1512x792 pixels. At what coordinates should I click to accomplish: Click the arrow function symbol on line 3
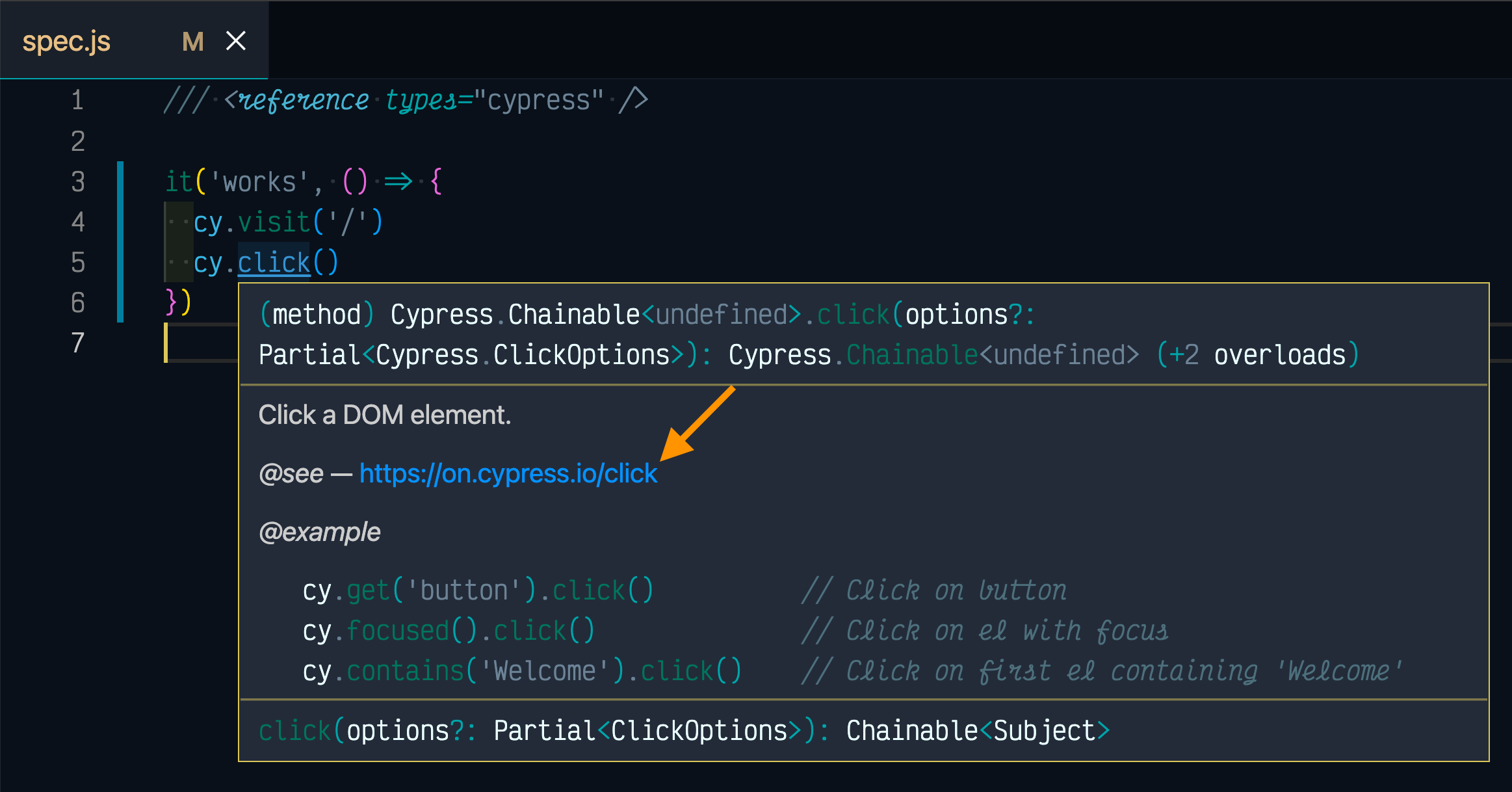click(x=398, y=181)
